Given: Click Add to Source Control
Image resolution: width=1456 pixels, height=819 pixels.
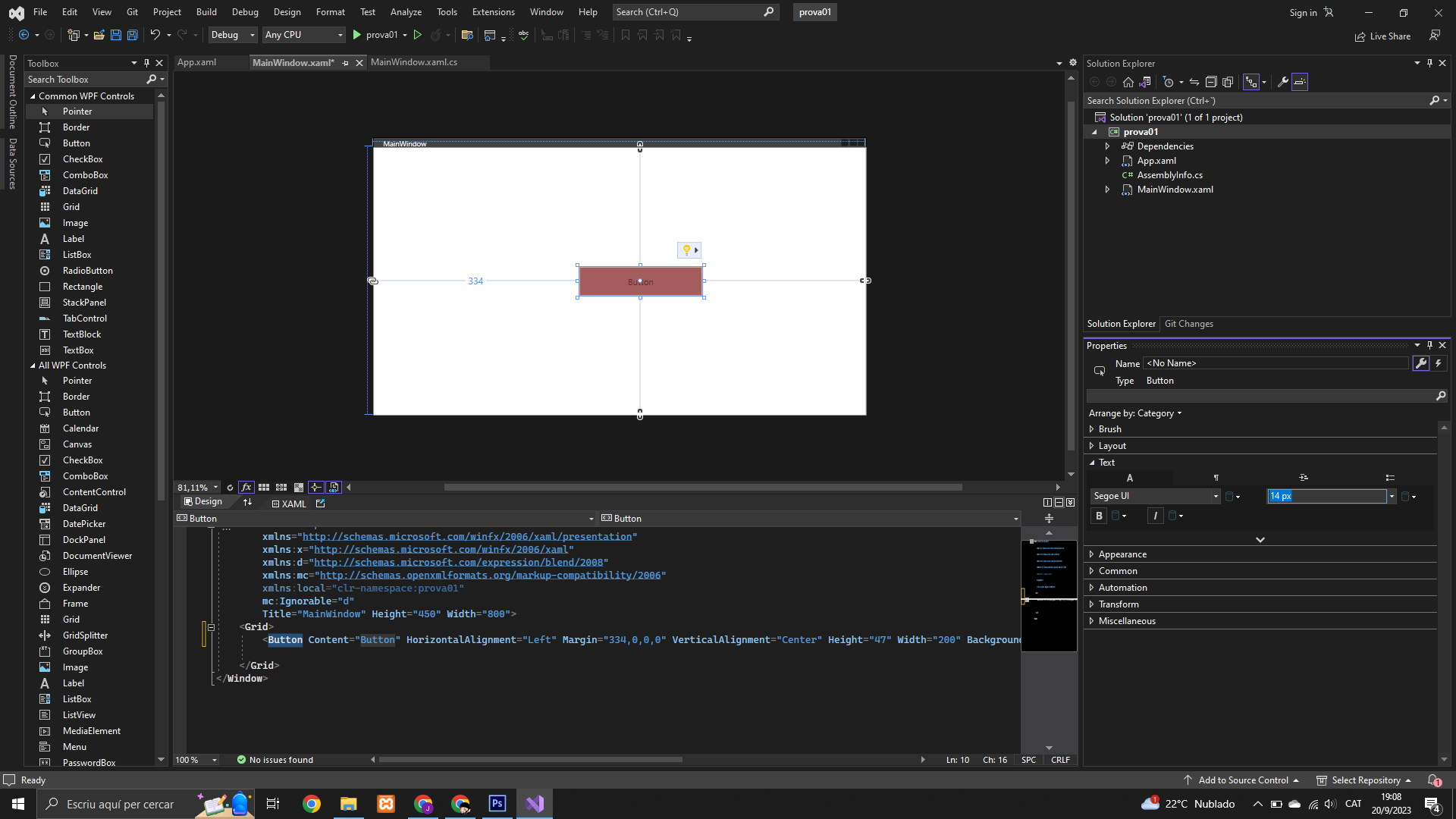Looking at the screenshot, I should 1242,780.
